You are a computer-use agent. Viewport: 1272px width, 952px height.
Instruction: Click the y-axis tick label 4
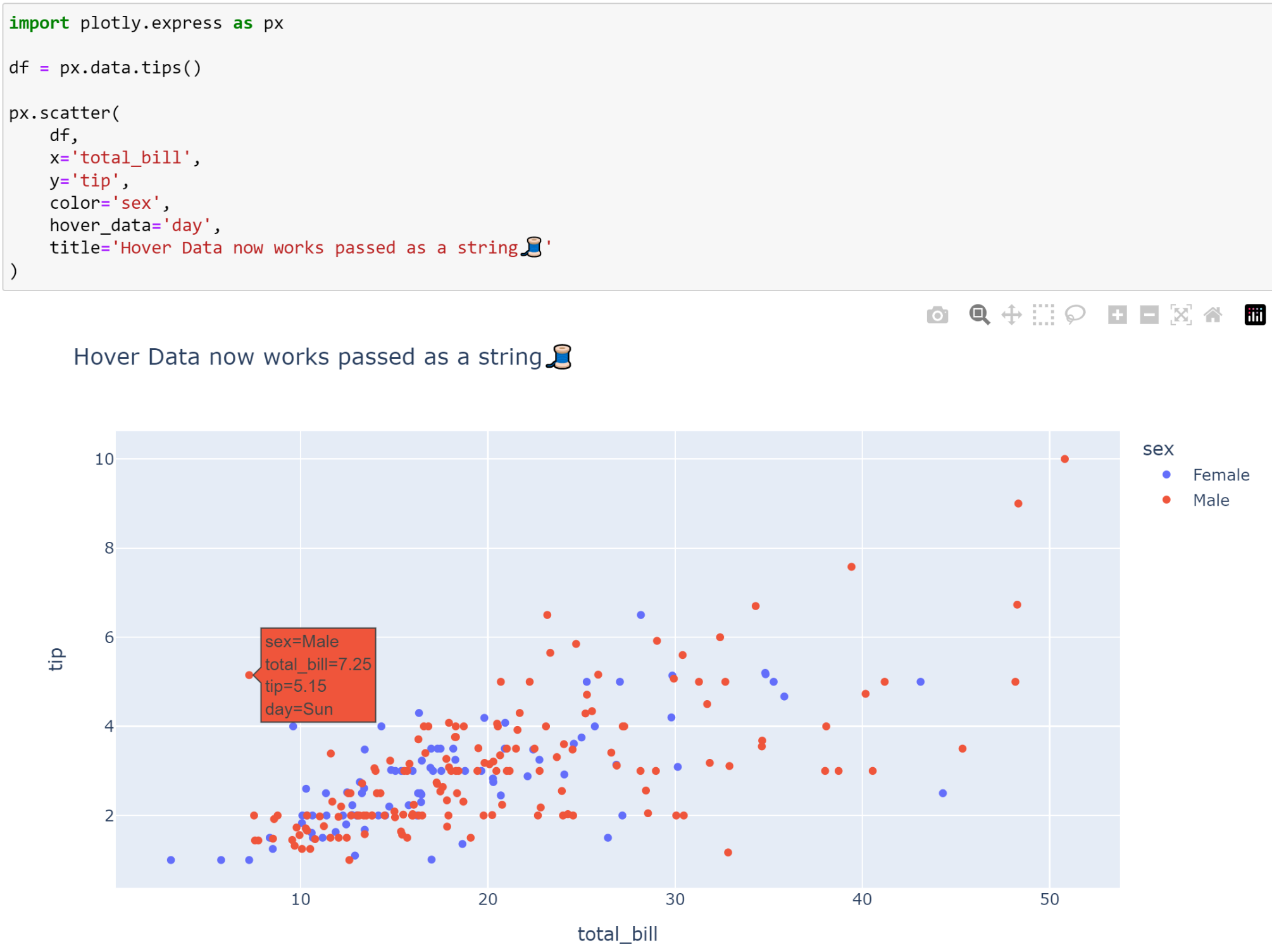(109, 727)
